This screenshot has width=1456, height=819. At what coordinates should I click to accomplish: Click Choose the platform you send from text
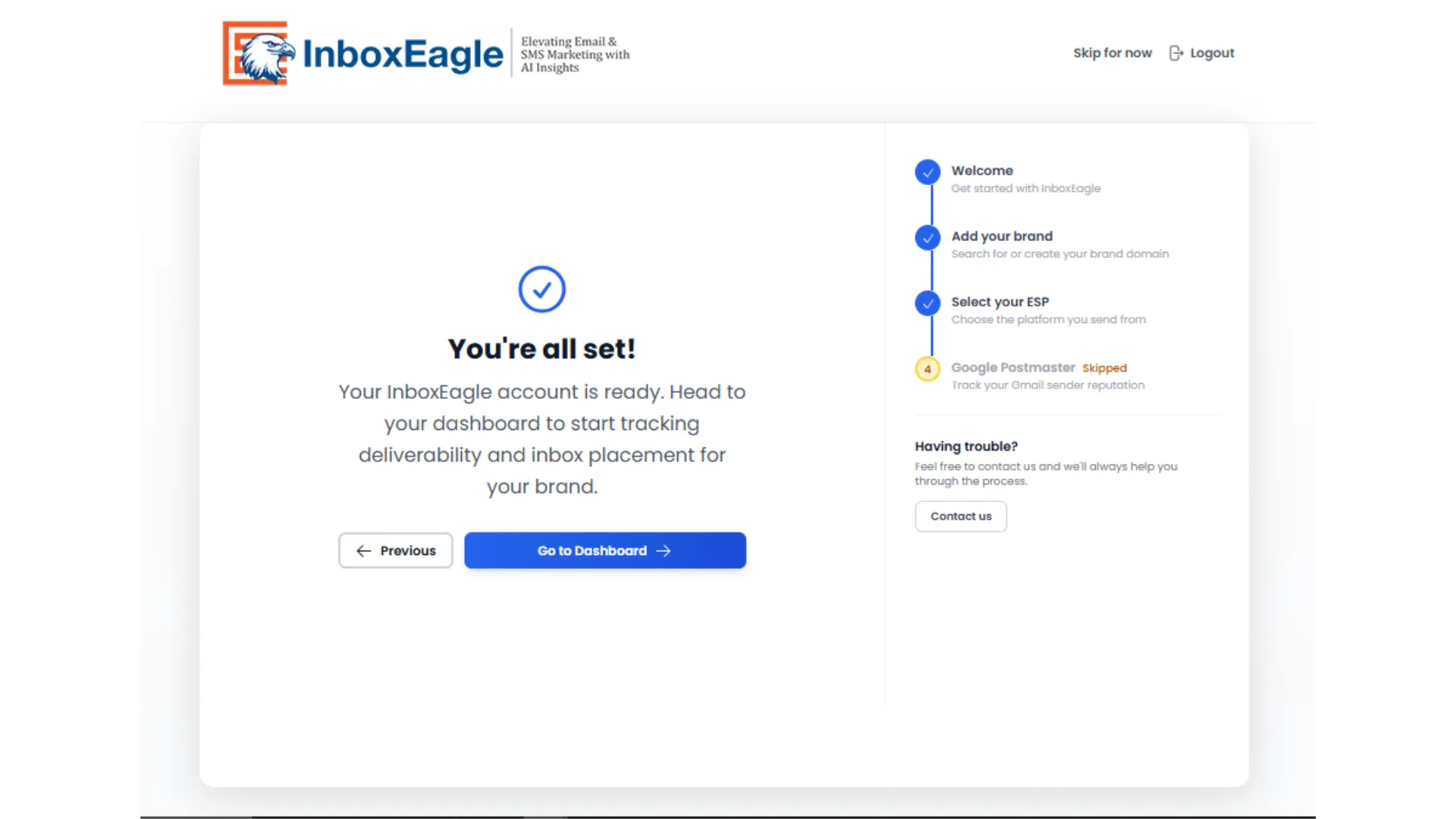click(1048, 320)
